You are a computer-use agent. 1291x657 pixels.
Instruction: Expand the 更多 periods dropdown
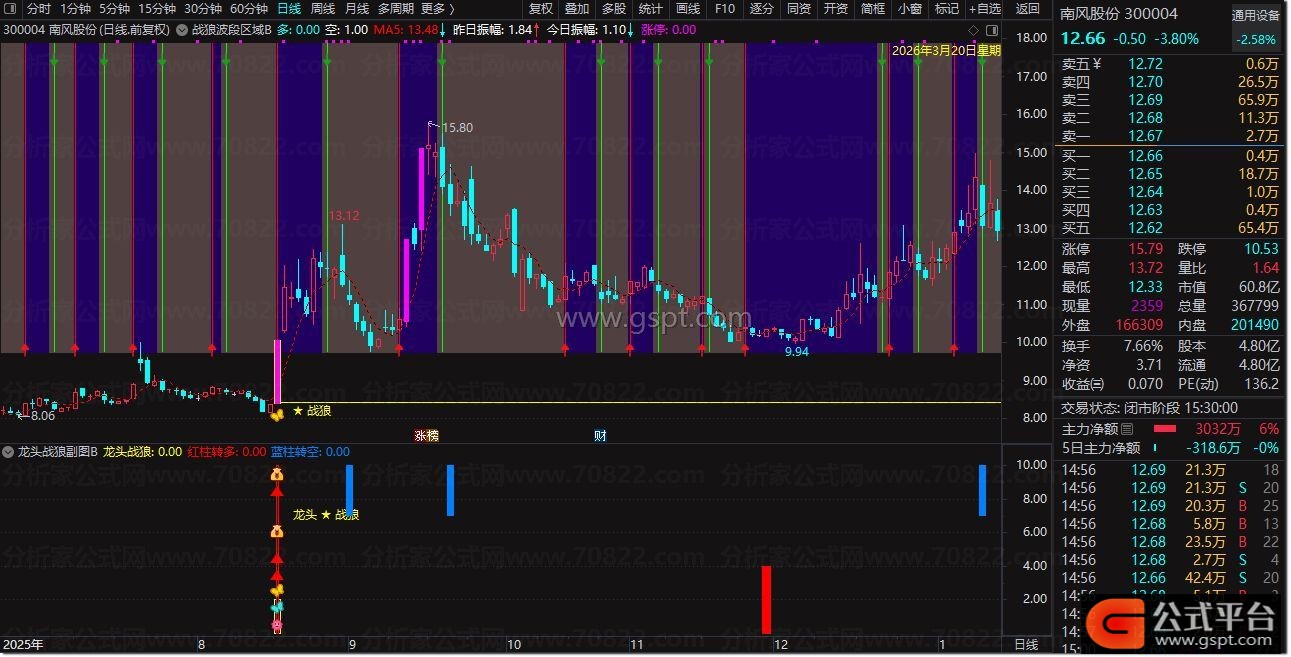pos(438,9)
